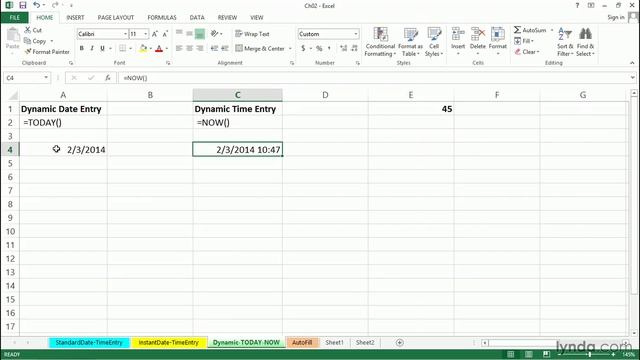Viewport: 640px width, 360px height.
Task: Click Insert Function fx icon
Action: click(x=108, y=78)
